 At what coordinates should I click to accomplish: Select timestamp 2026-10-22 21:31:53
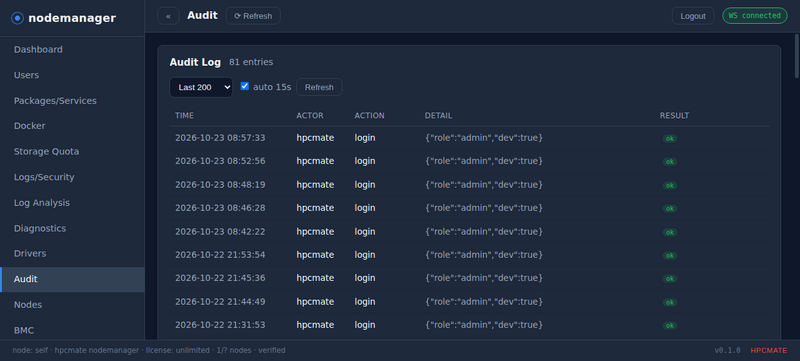[220, 325]
